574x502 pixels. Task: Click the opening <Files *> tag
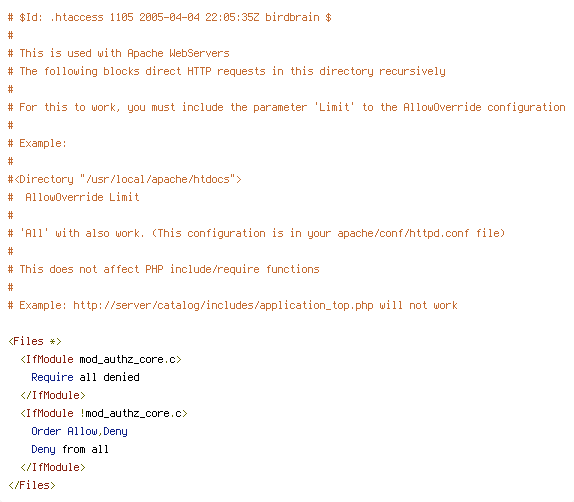(35, 342)
